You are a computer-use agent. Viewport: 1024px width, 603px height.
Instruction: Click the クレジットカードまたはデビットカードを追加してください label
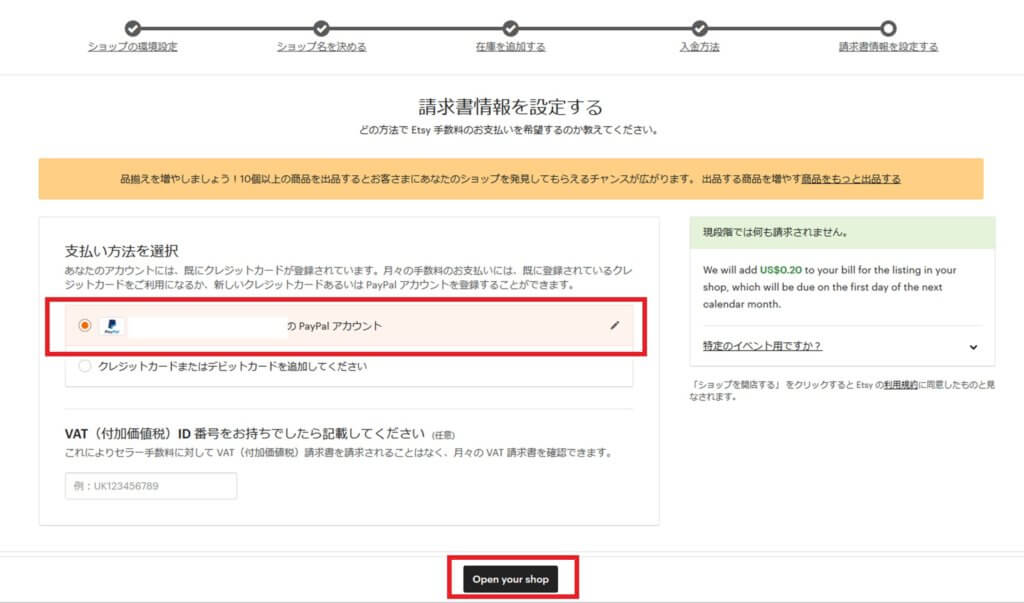(x=232, y=366)
